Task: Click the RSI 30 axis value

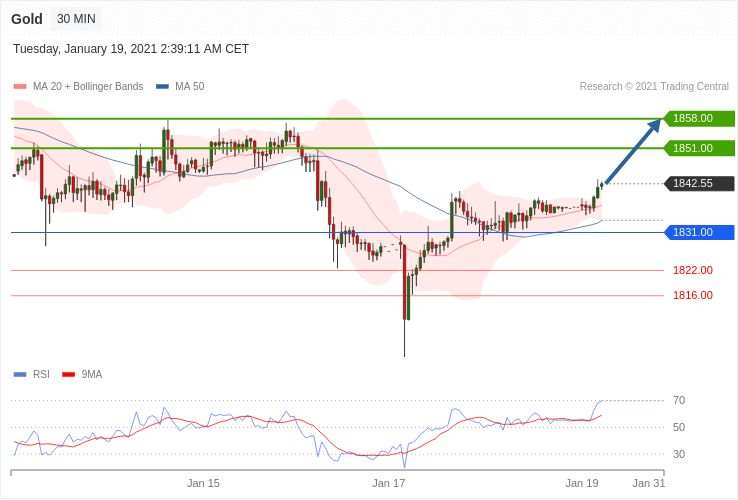Action: pos(679,454)
